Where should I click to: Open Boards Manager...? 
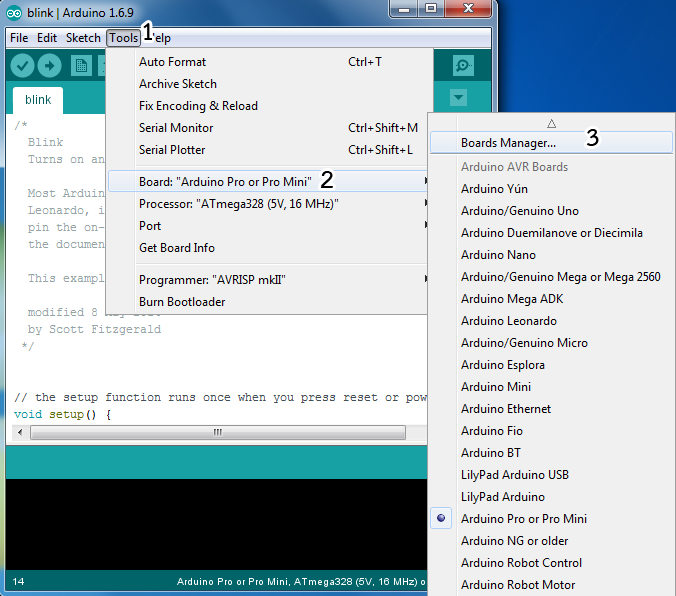[x=551, y=142]
